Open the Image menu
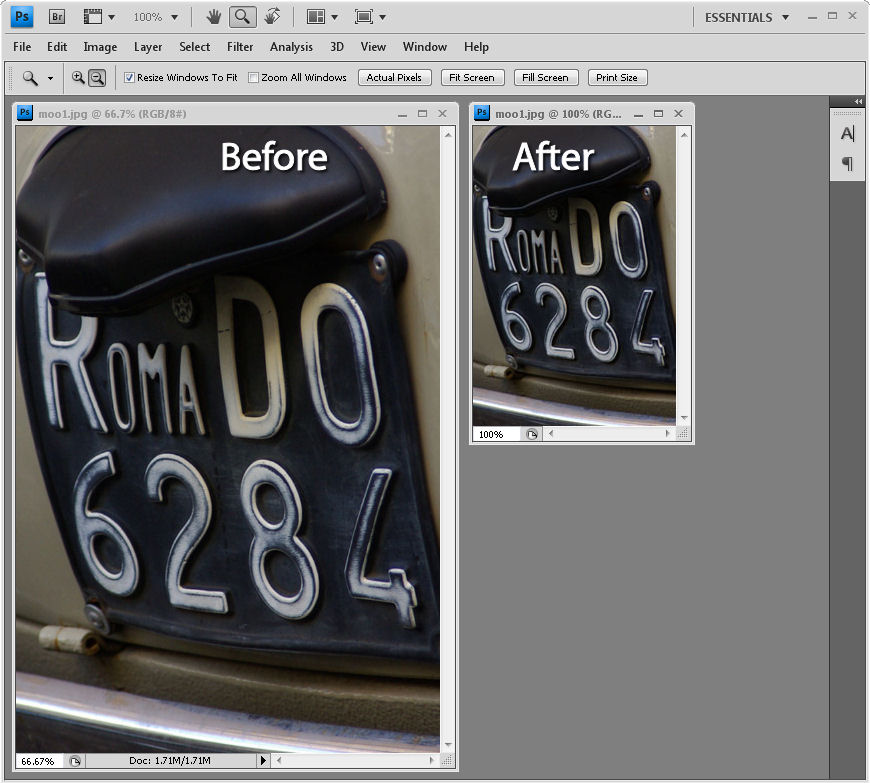The image size is (870, 783). (100, 47)
